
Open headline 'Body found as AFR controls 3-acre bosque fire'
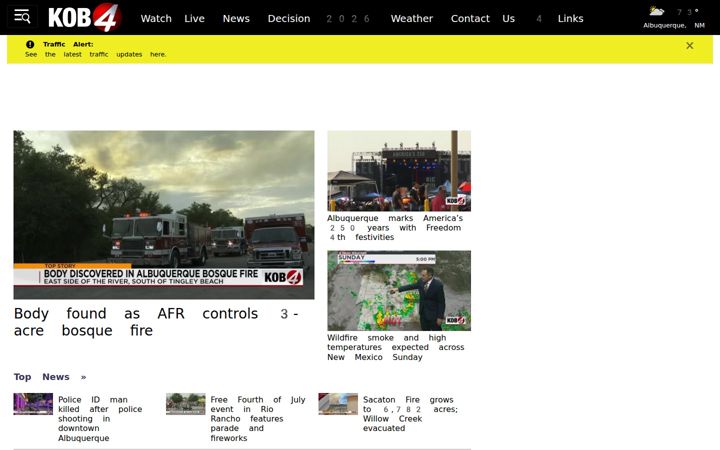coord(156,322)
